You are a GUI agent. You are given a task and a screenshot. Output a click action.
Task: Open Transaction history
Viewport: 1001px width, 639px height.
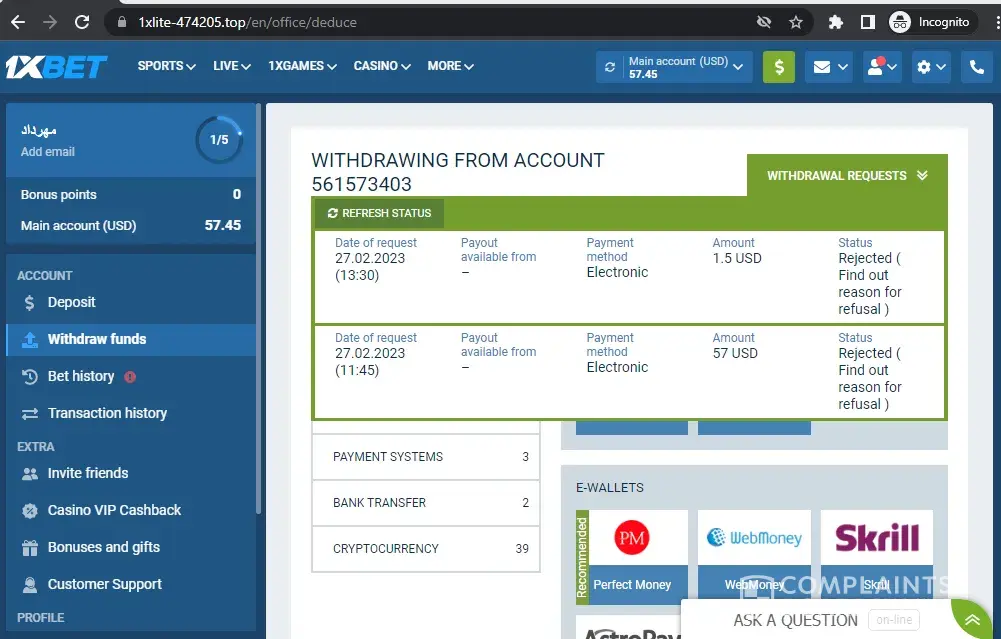(x=131, y=413)
